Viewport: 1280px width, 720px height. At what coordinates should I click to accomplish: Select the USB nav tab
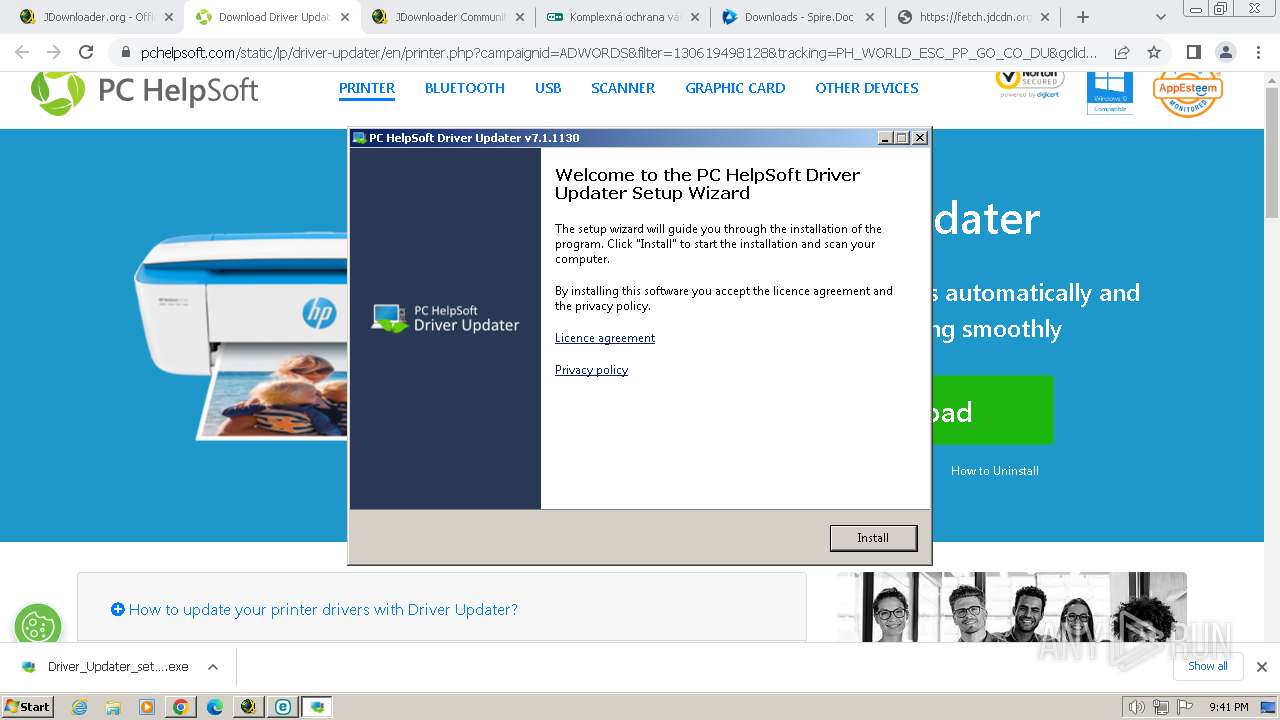click(548, 88)
